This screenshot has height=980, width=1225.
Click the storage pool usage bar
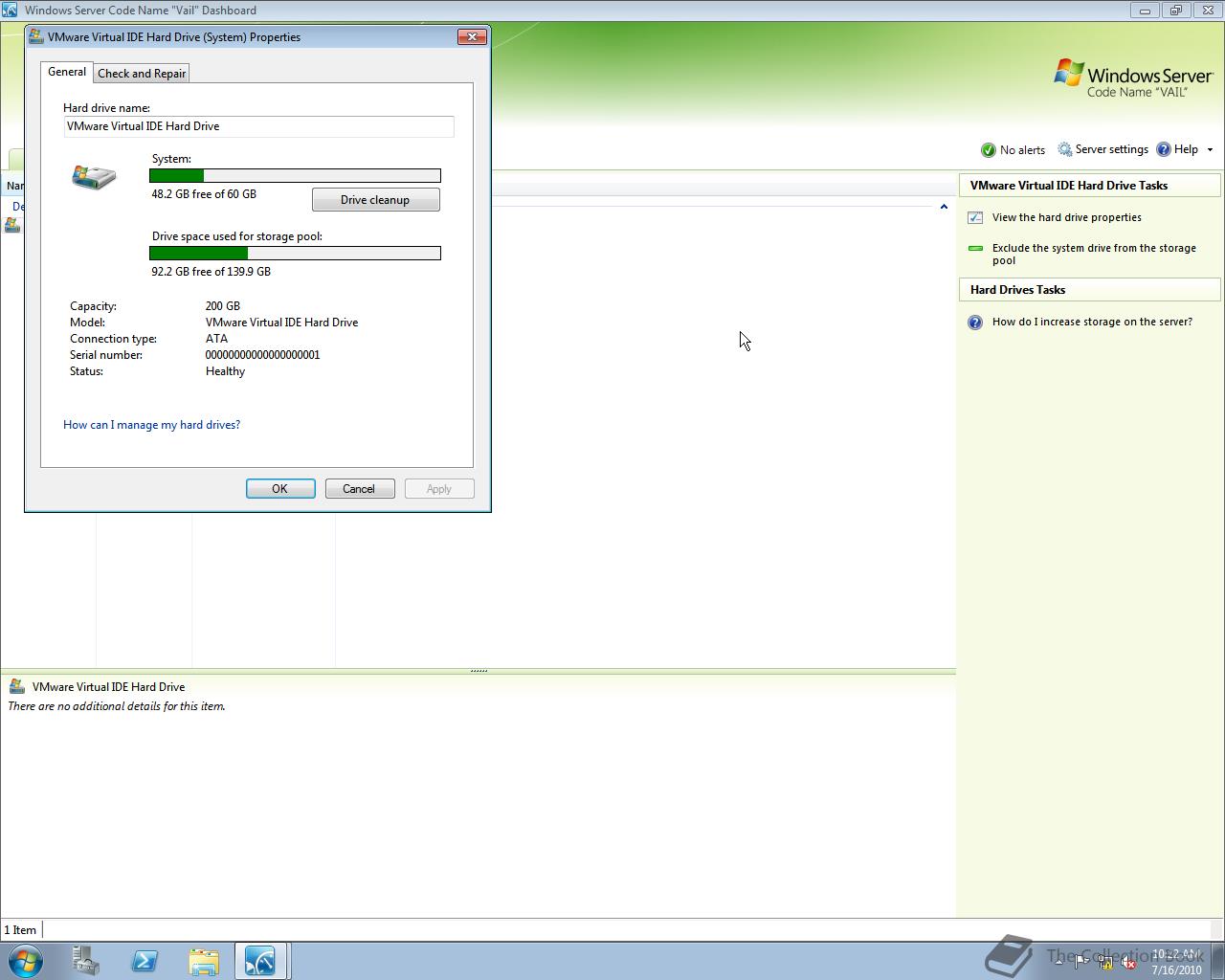coord(295,253)
